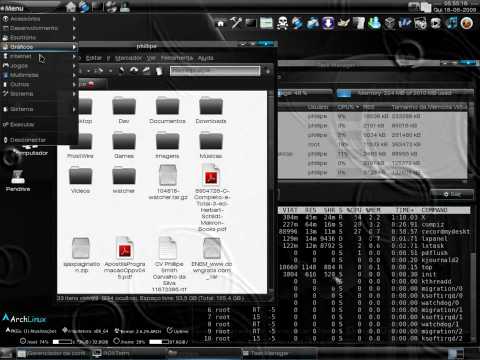The width and height of the screenshot is (480, 360).
Task: Open the Escritório menu entry
Action: (x=38, y=38)
